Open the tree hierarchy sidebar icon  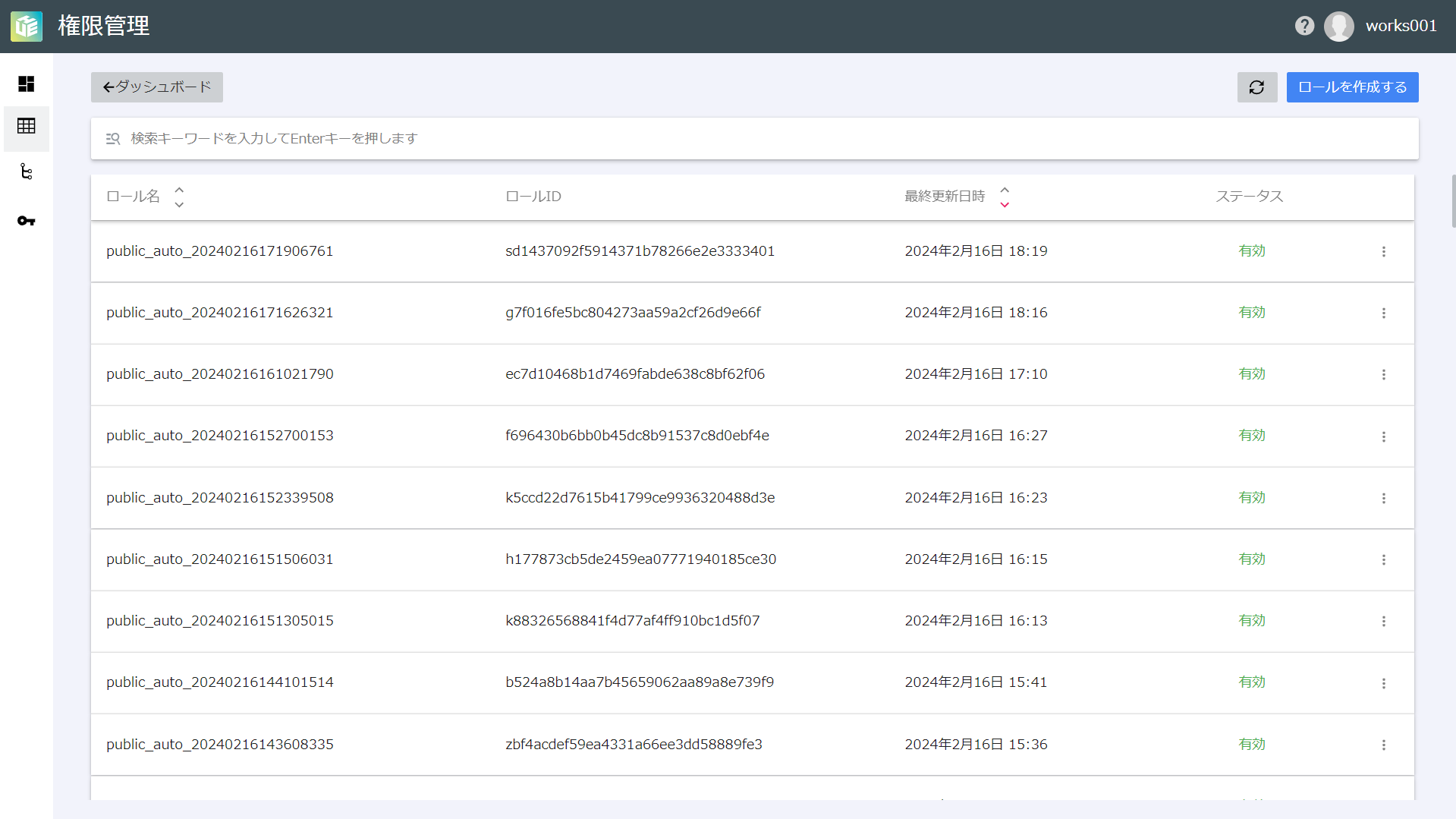(27, 172)
